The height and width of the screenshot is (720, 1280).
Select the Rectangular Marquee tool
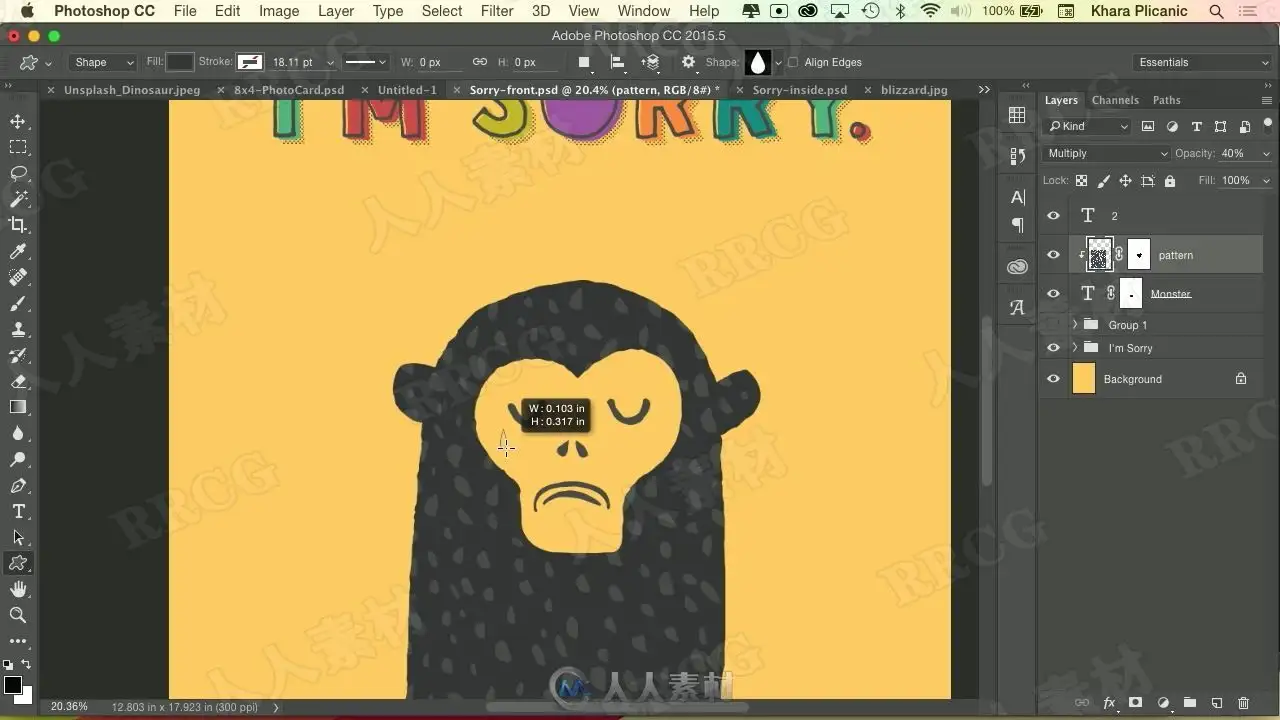click(x=18, y=147)
